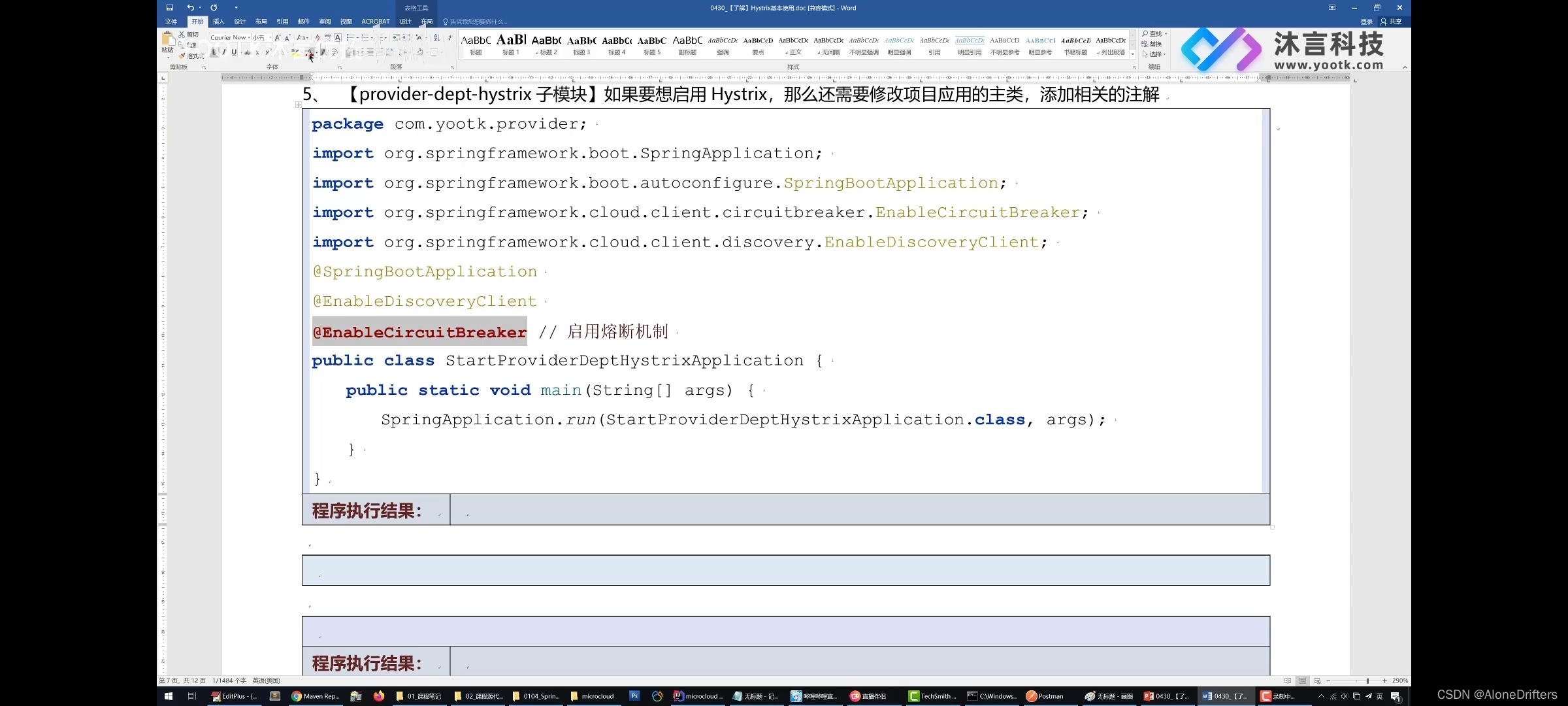
Task: Click the font color red swatch button
Action: click(309, 53)
